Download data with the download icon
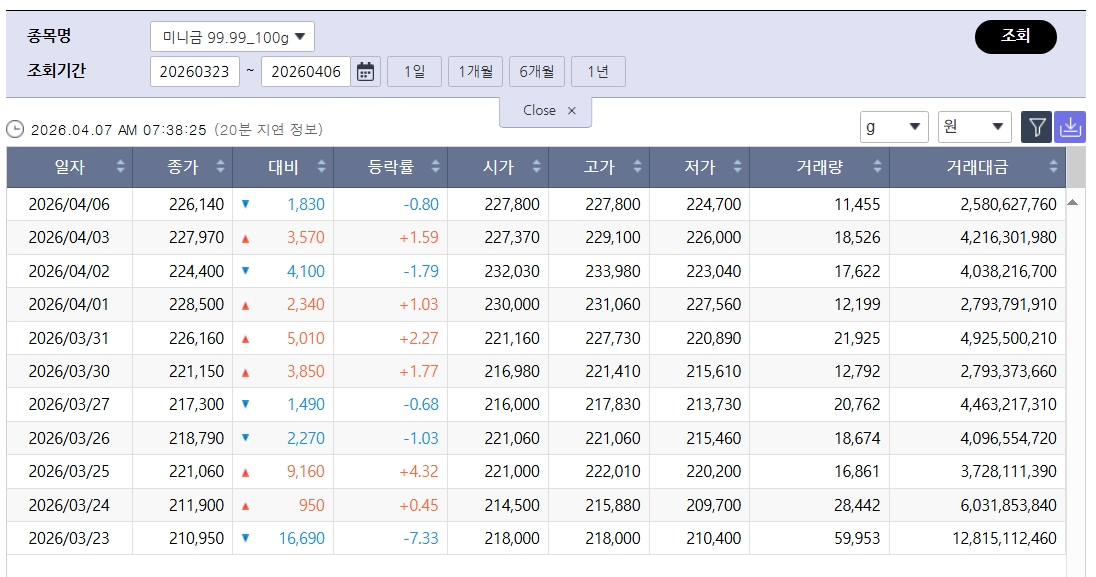The height and width of the screenshot is (577, 1096). pos(1069,127)
